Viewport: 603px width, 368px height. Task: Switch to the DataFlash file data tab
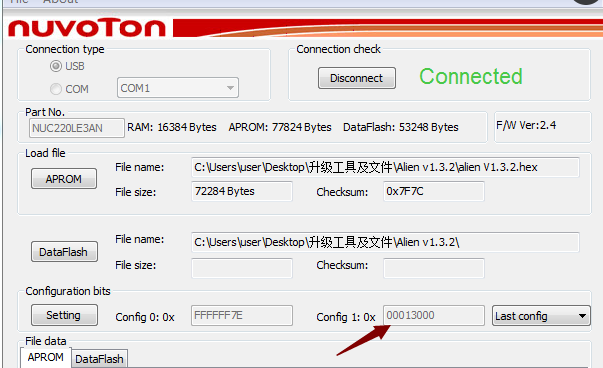pyautogui.click(x=99, y=359)
